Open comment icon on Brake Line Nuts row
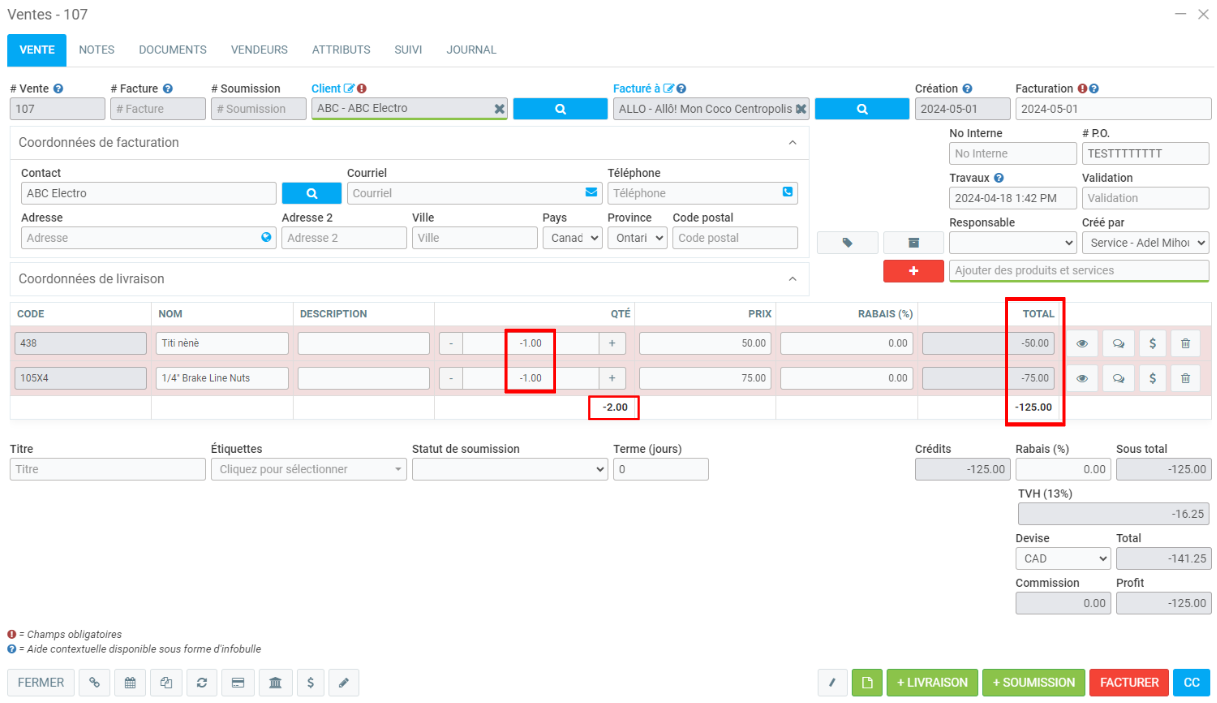The width and height of the screenshot is (1217, 703). coord(1117,378)
